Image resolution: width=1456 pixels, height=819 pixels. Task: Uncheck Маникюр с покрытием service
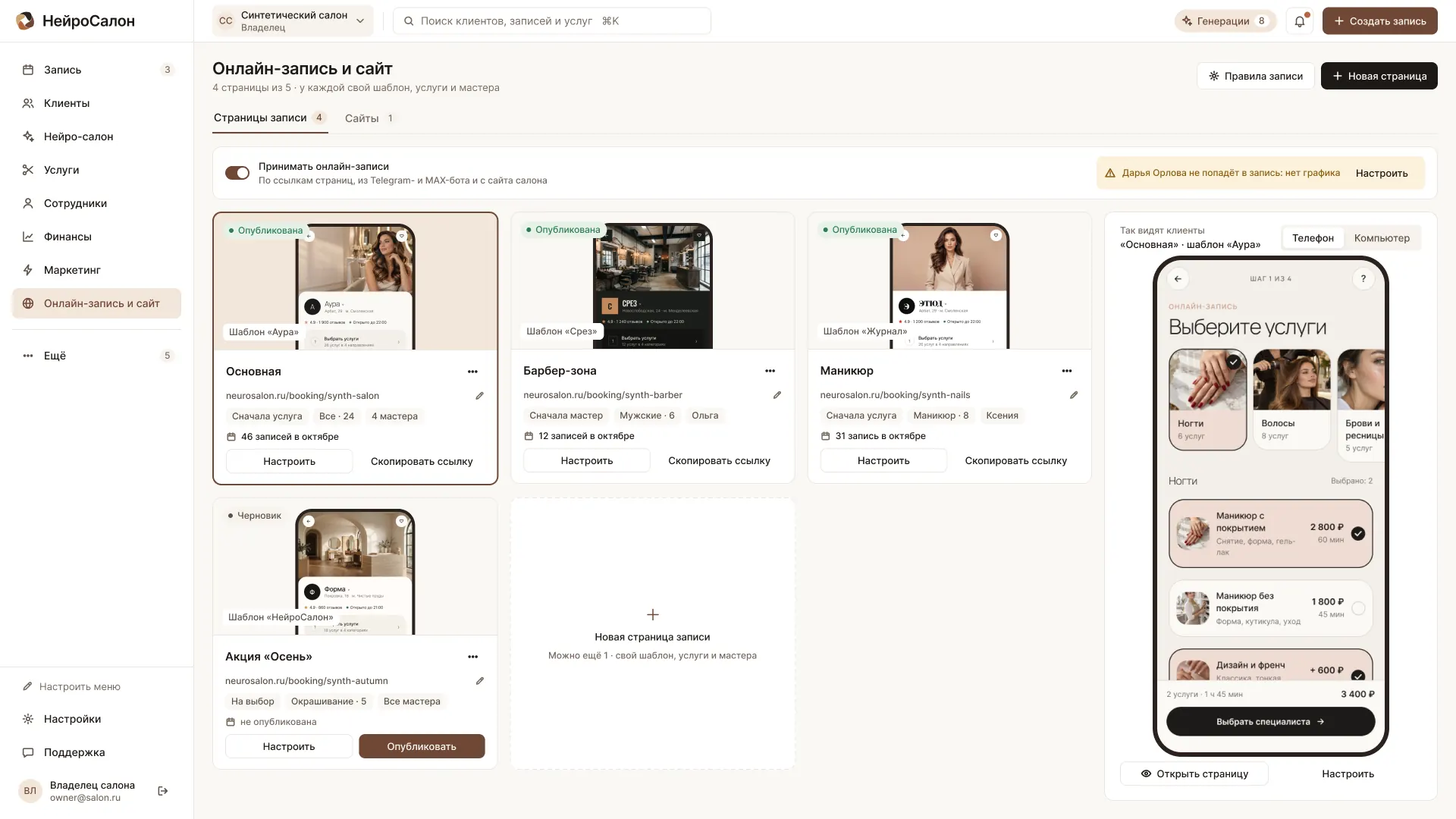click(1357, 534)
